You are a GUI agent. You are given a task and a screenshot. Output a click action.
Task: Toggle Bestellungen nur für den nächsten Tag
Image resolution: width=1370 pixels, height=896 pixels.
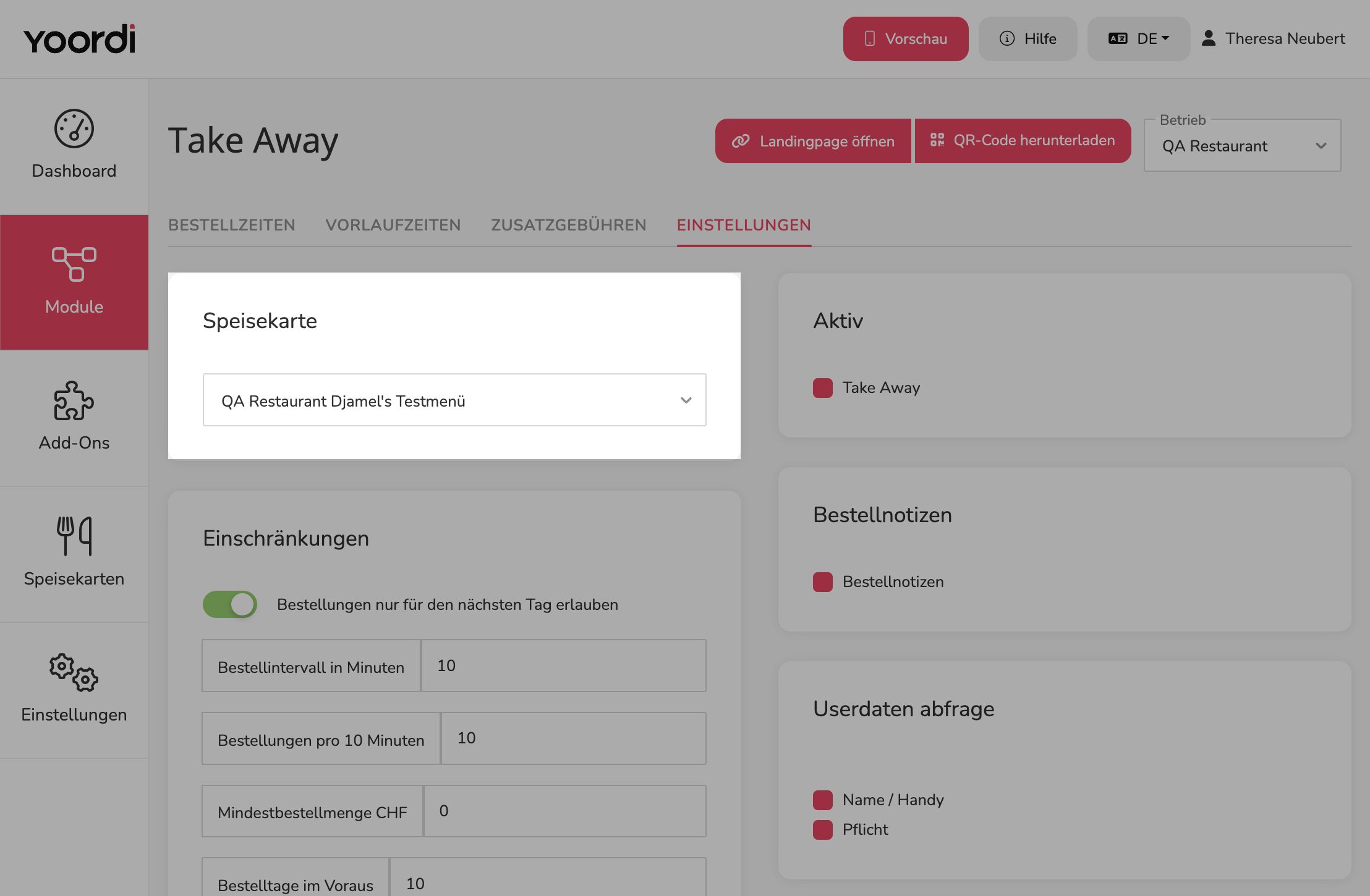(x=230, y=604)
